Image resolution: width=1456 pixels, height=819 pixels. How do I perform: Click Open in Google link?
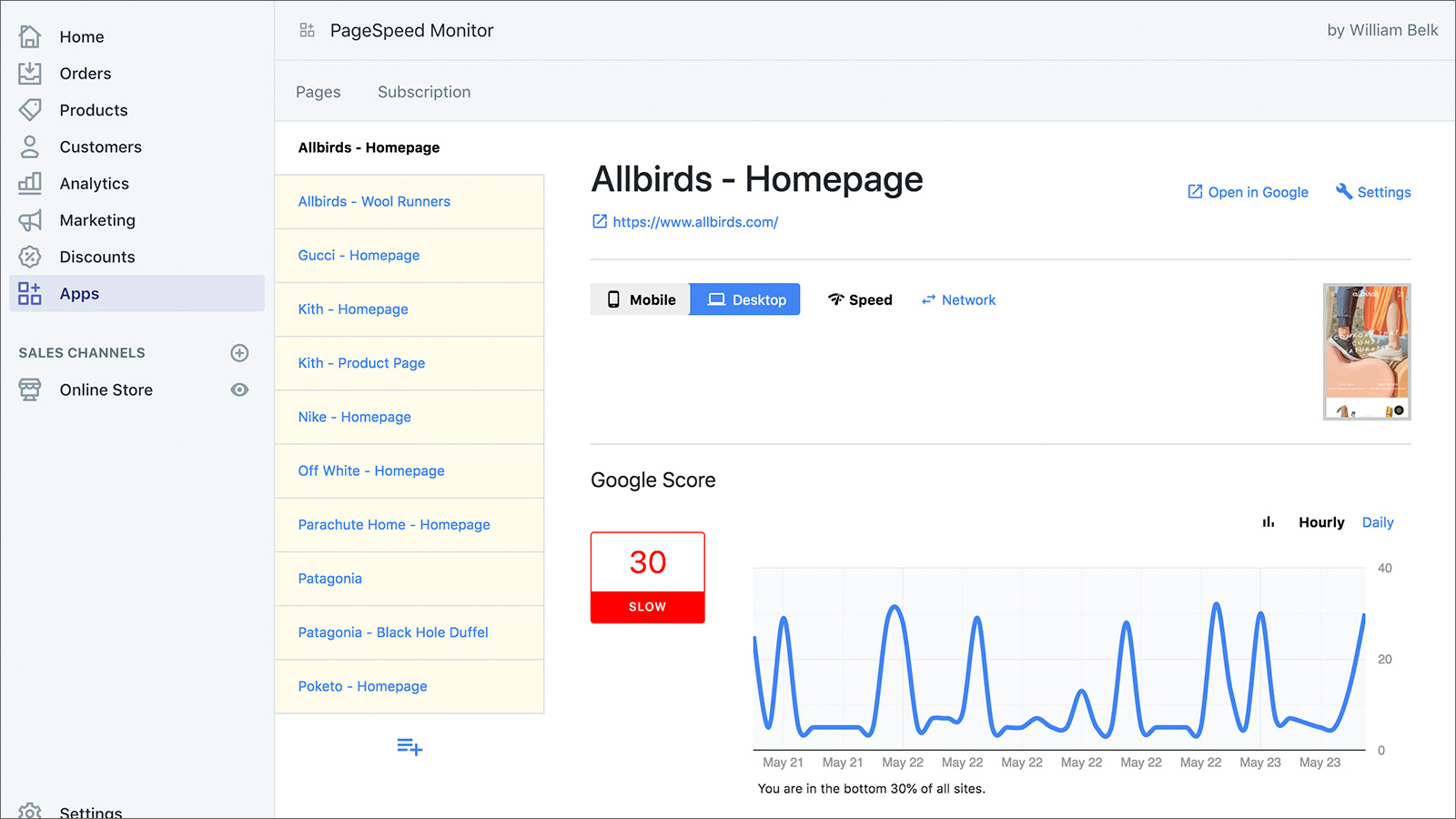coord(1248,192)
